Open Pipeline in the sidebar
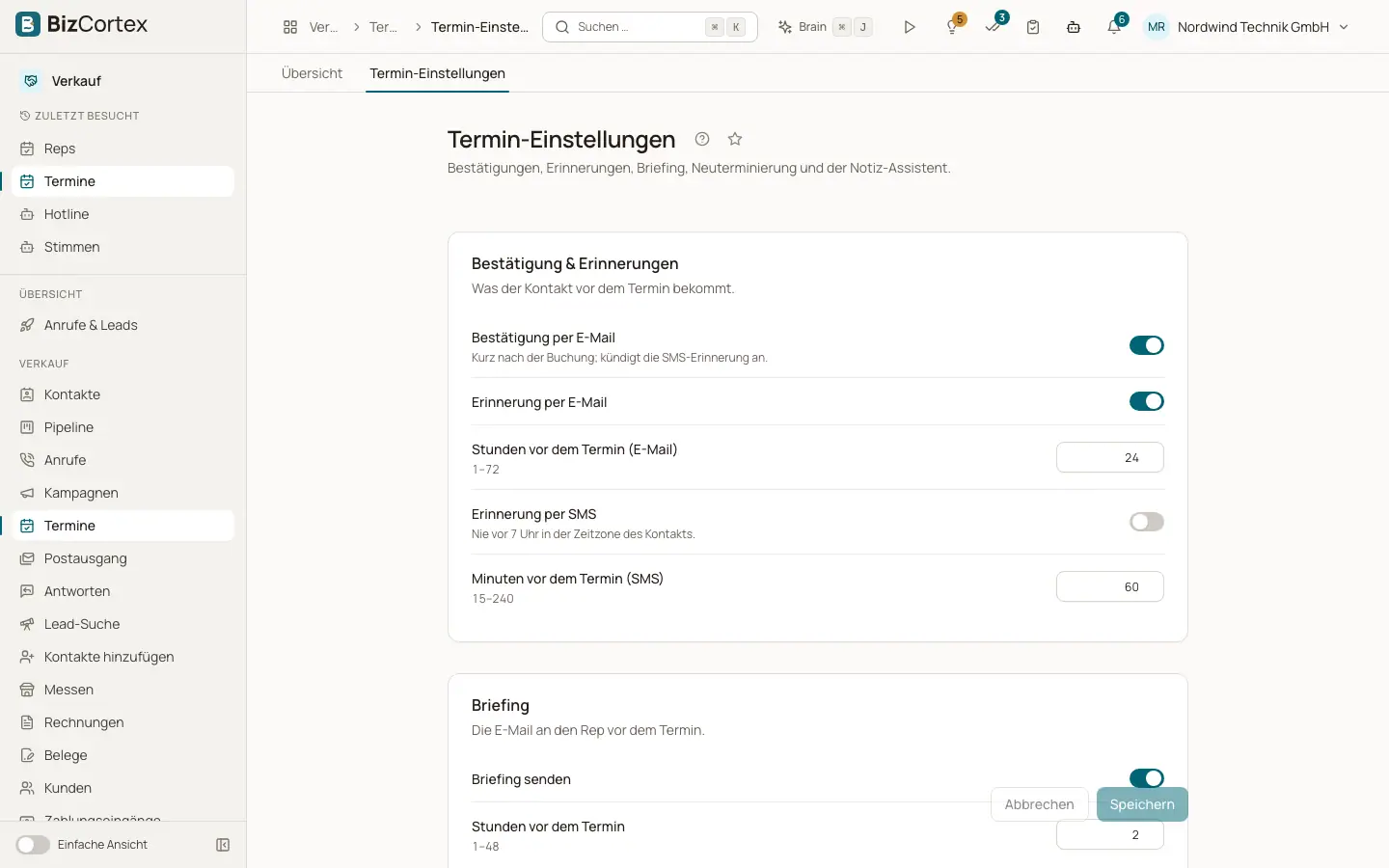Viewport: 1389px width, 868px height. click(x=123, y=427)
